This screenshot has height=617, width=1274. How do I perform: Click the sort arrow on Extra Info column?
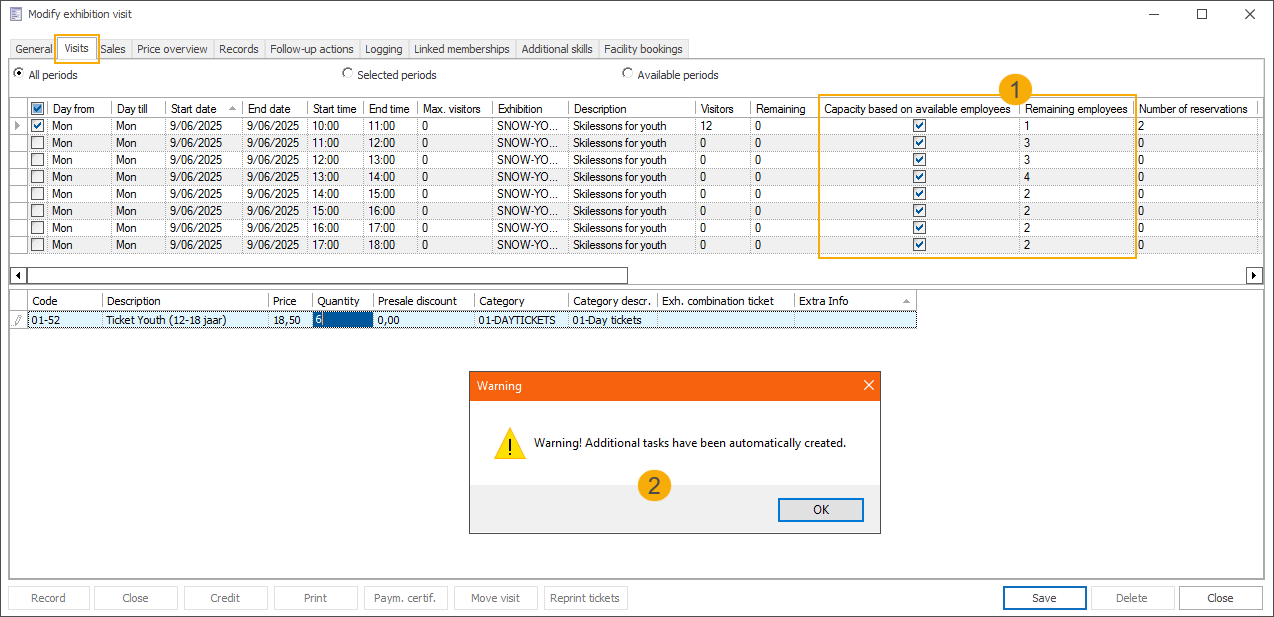[x=906, y=300]
